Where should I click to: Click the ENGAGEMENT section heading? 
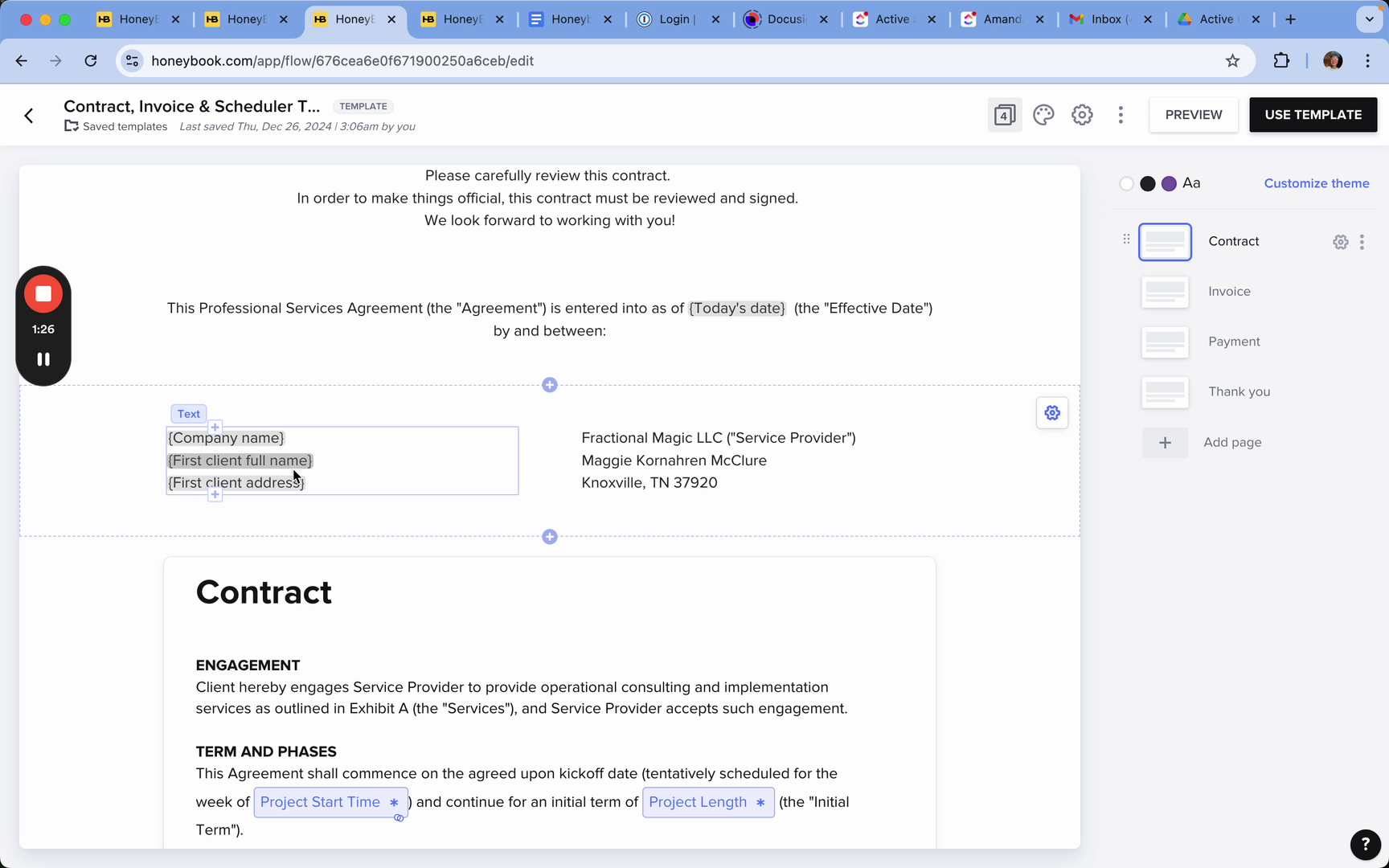(248, 665)
